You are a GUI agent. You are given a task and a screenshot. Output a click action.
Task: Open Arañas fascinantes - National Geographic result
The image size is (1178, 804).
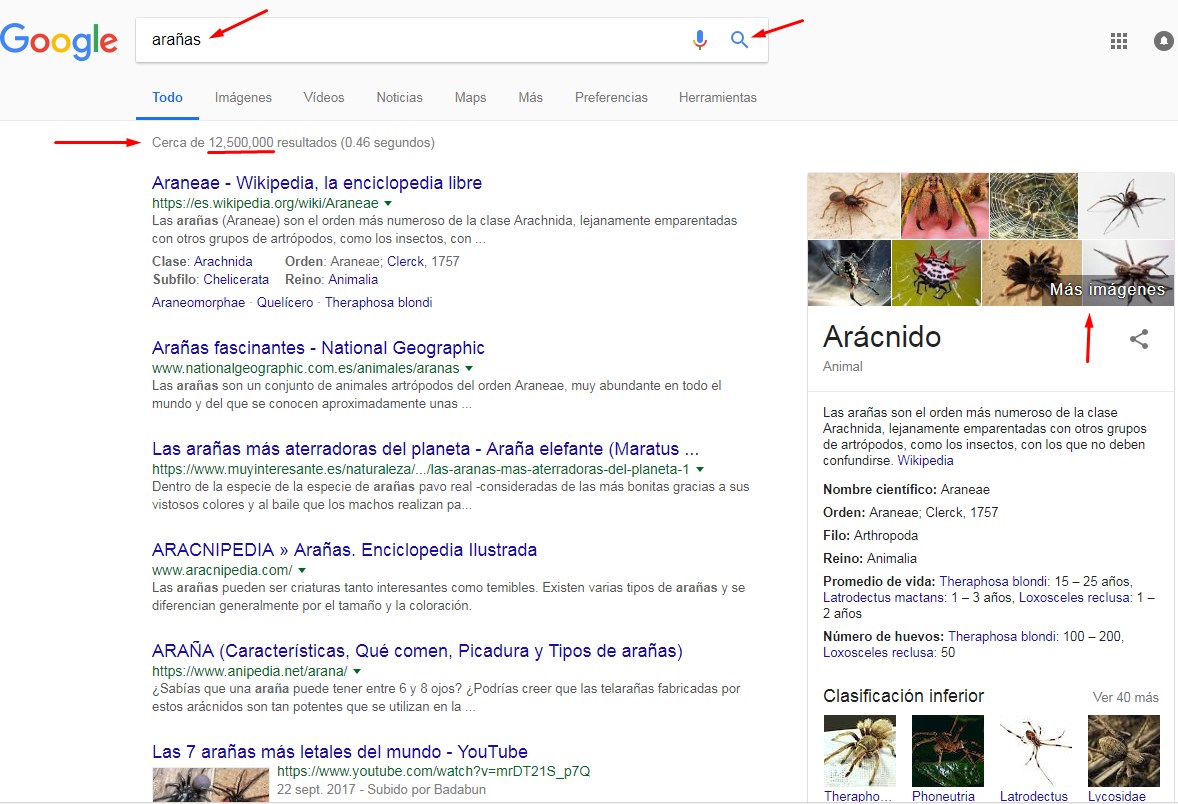(x=318, y=348)
